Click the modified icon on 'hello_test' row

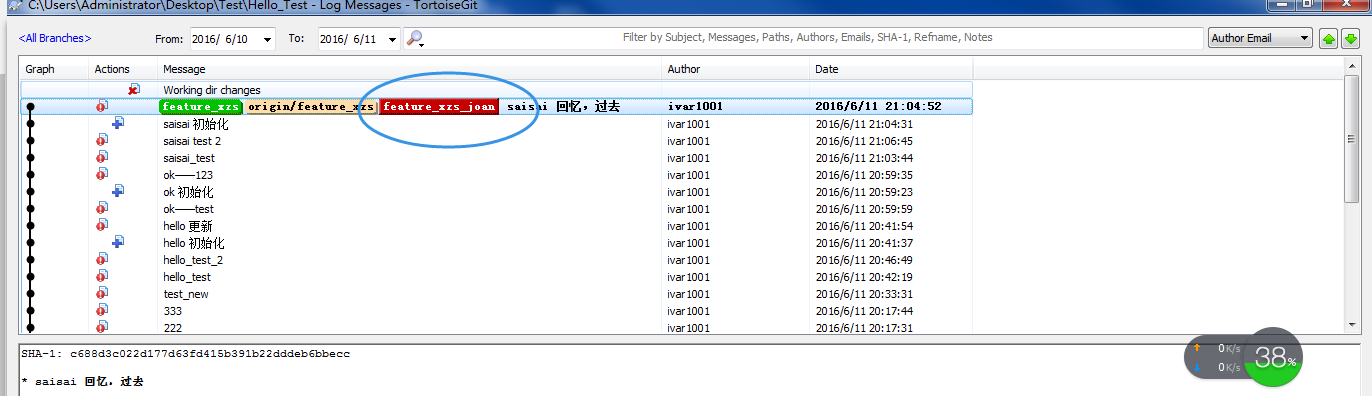pos(101,276)
